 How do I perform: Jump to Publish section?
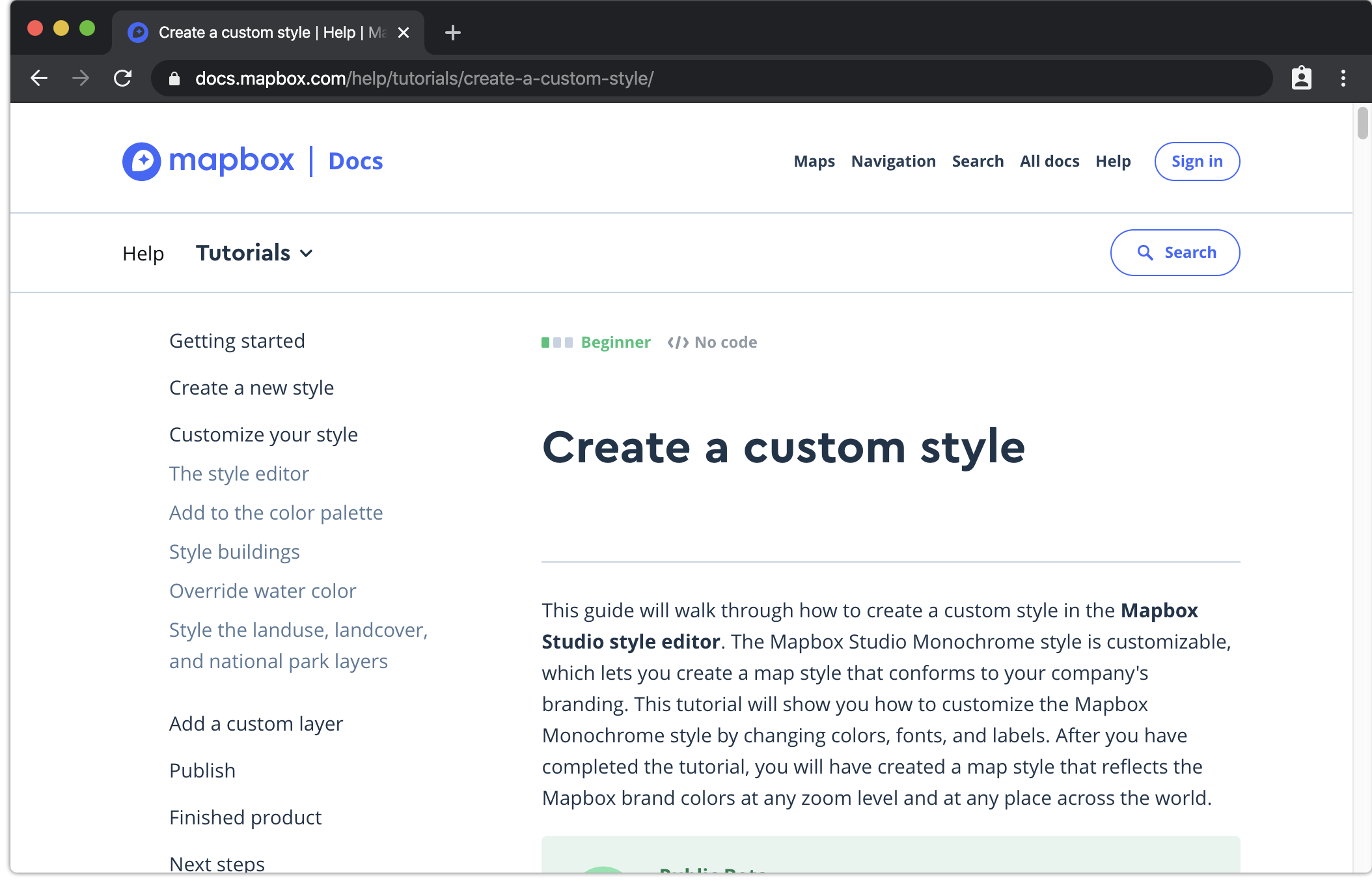coord(202,770)
